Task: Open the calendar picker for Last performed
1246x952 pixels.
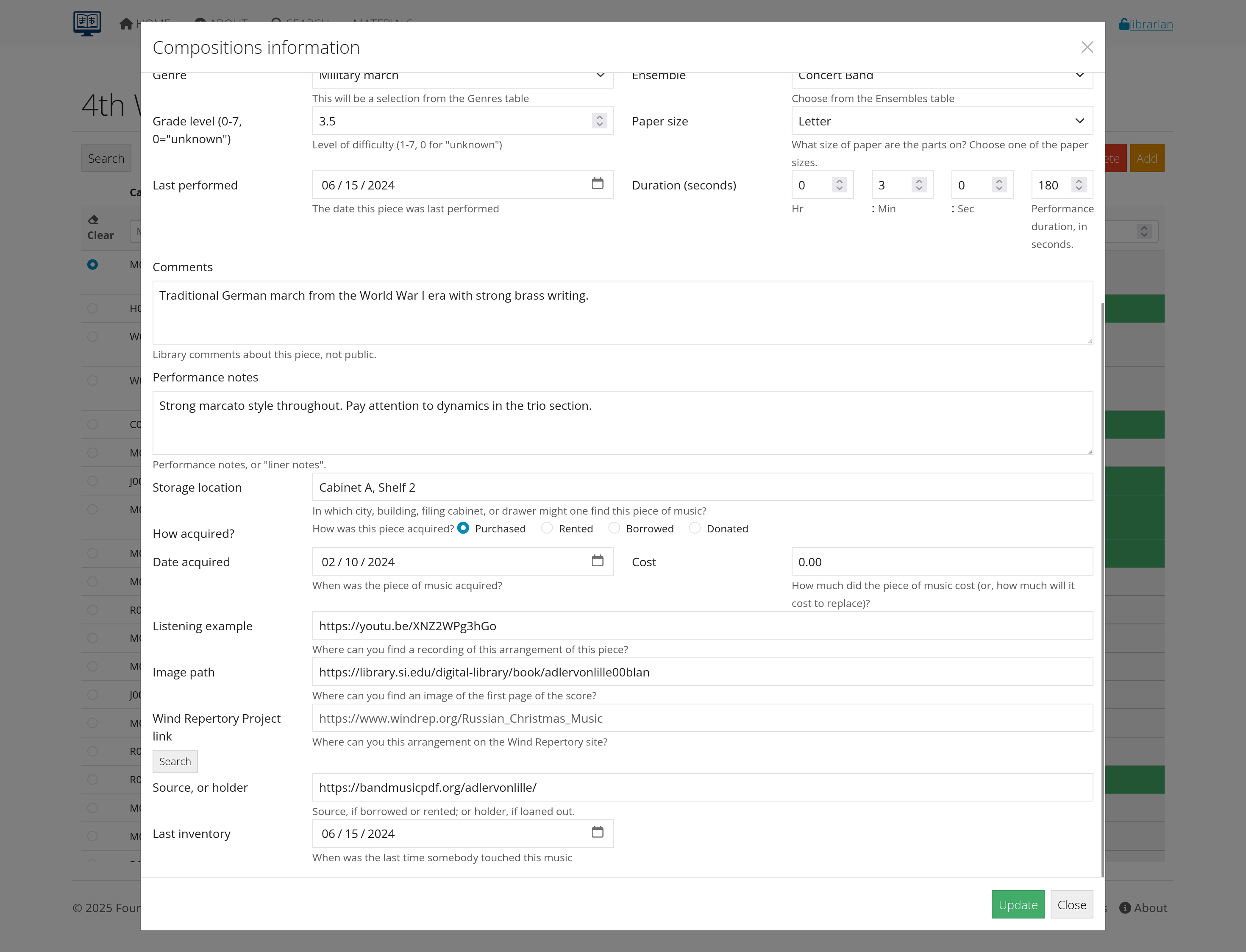Action: pyautogui.click(x=598, y=184)
